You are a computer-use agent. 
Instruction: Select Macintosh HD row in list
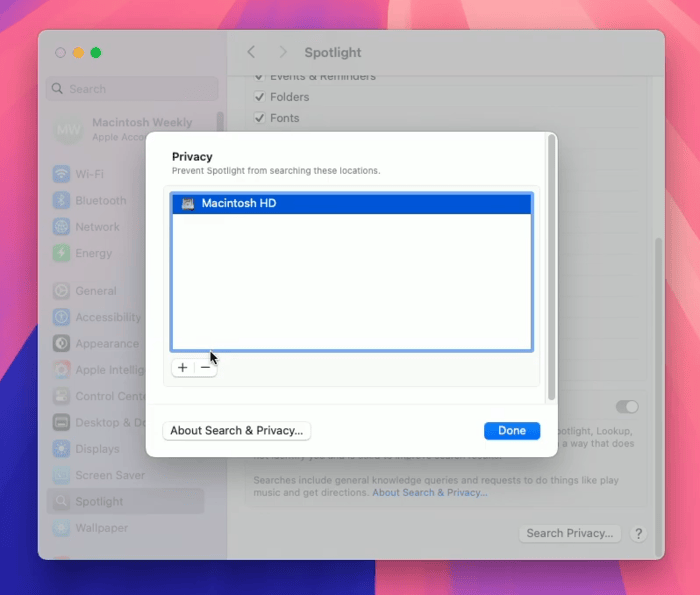352,204
